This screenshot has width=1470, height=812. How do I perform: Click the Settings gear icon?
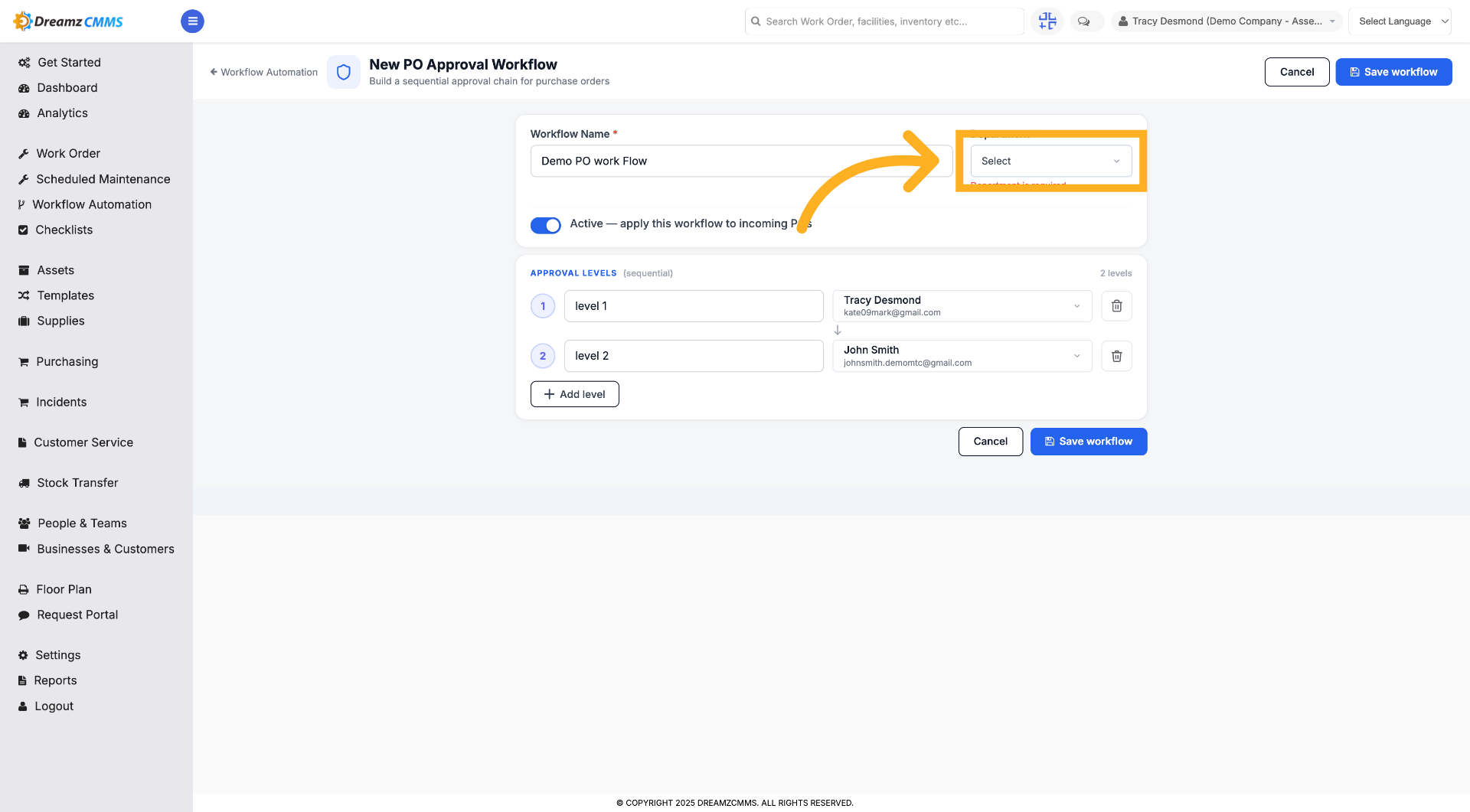(23, 655)
